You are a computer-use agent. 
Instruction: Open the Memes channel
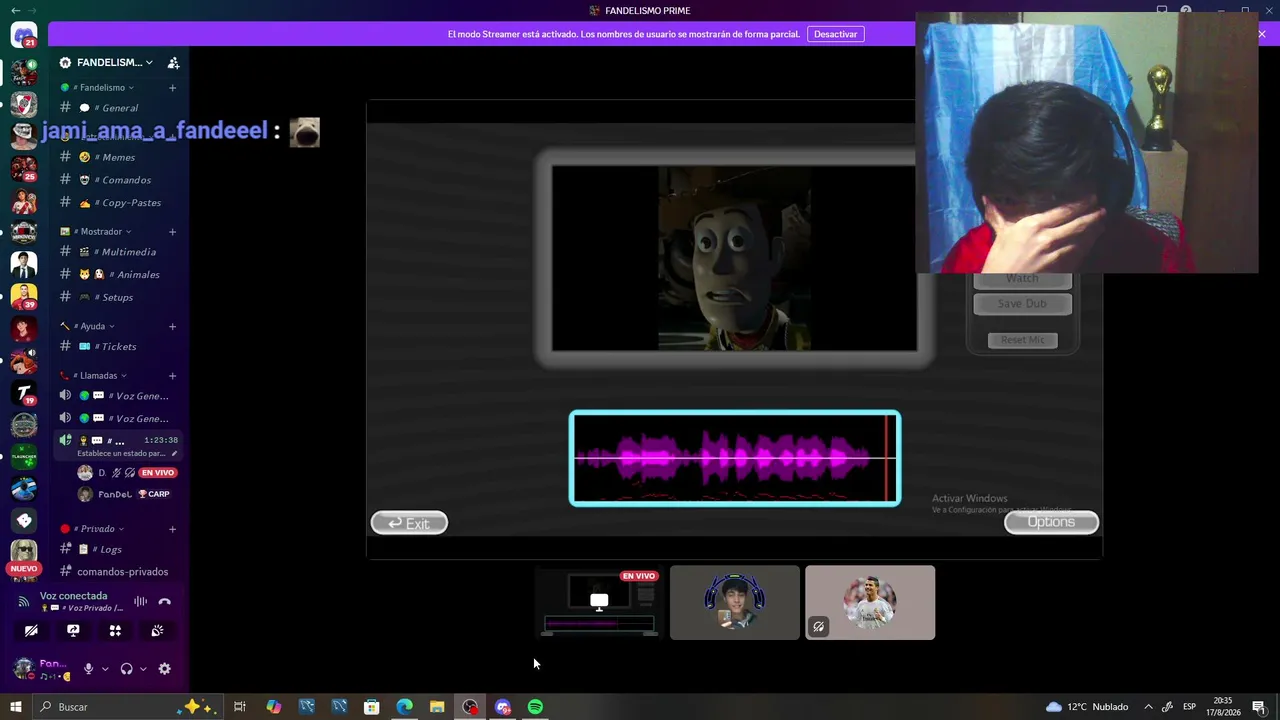tap(118, 157)
